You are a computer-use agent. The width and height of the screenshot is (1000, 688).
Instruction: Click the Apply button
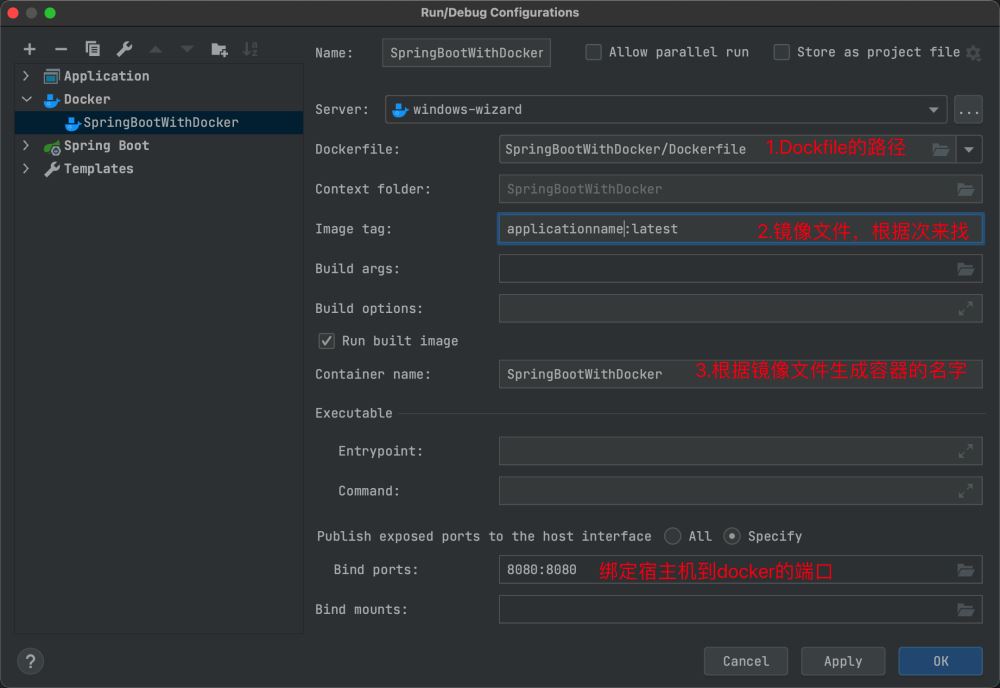pos(842,661)
